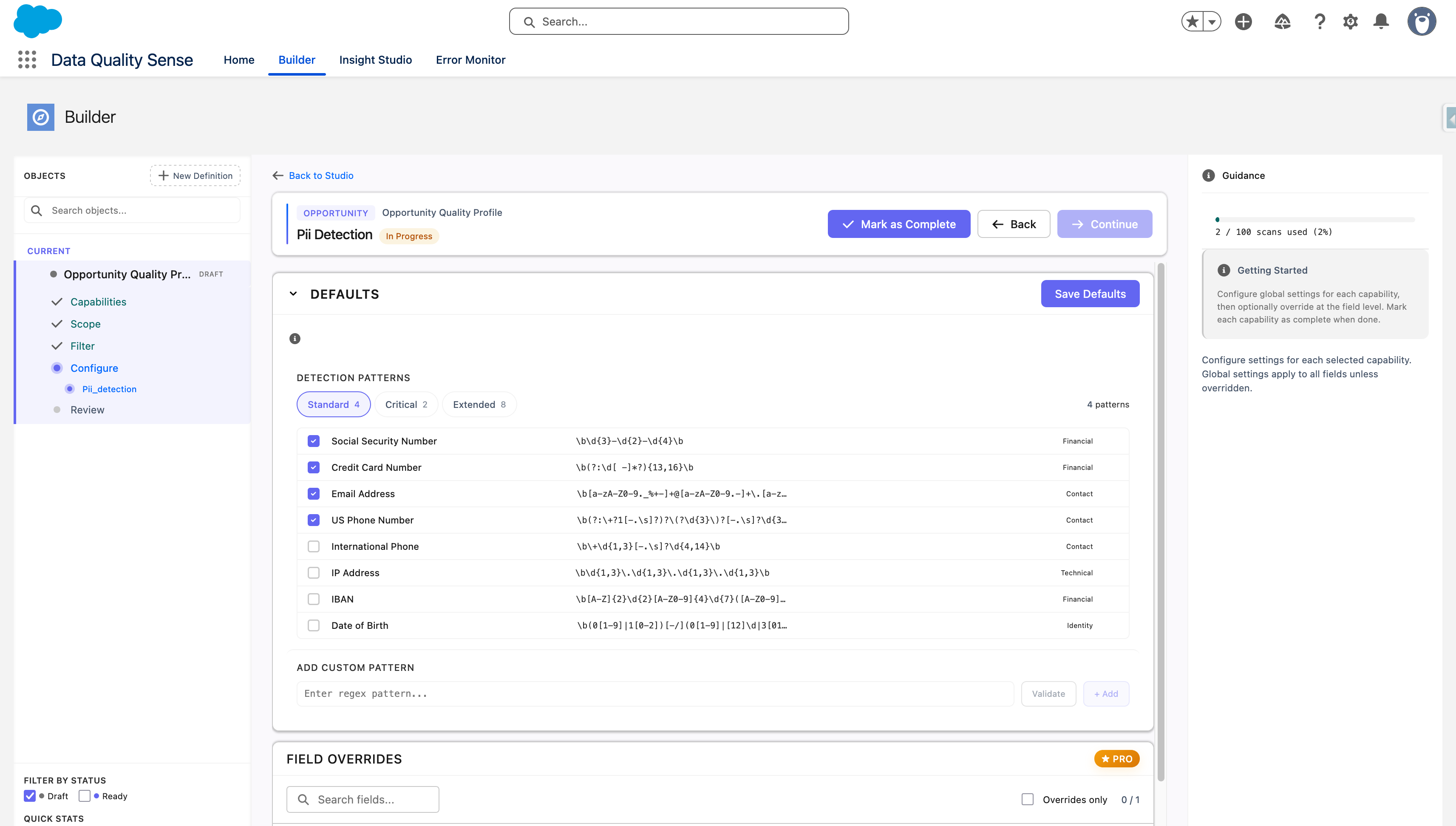Focus the global Search field
The image size is (1456, 826).
[x=679, y=22]
